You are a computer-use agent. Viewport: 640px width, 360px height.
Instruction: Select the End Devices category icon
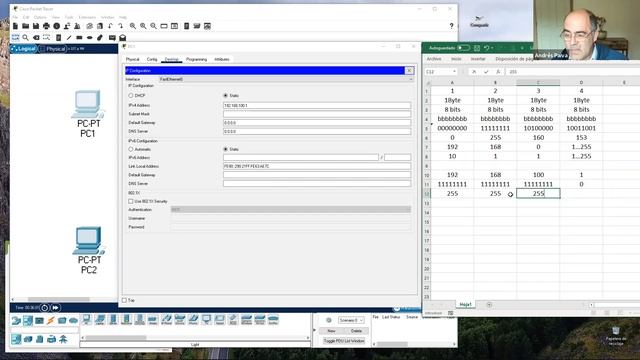tap(27, 320)
